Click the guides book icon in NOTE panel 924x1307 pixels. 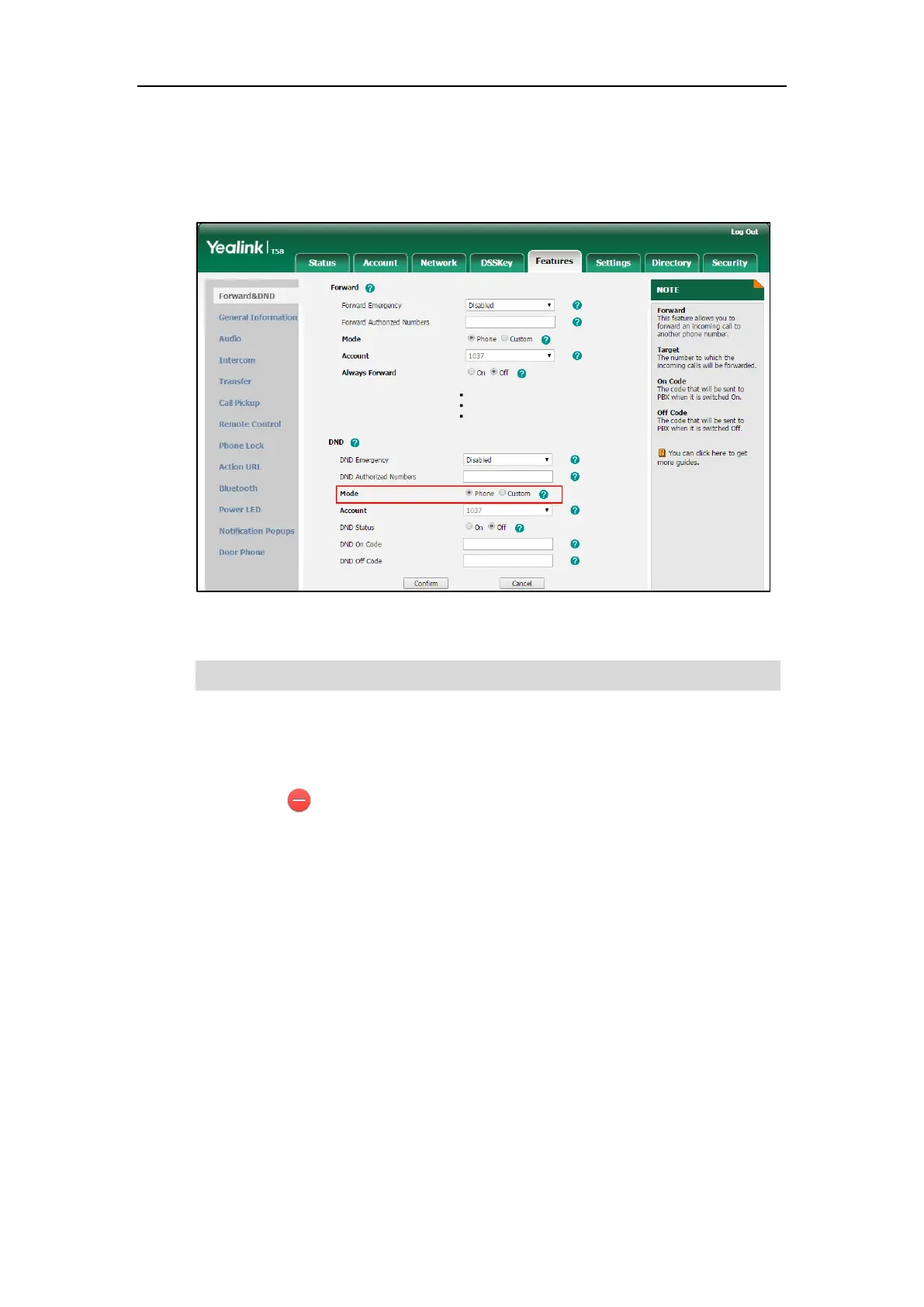click(x=662, y=453)
